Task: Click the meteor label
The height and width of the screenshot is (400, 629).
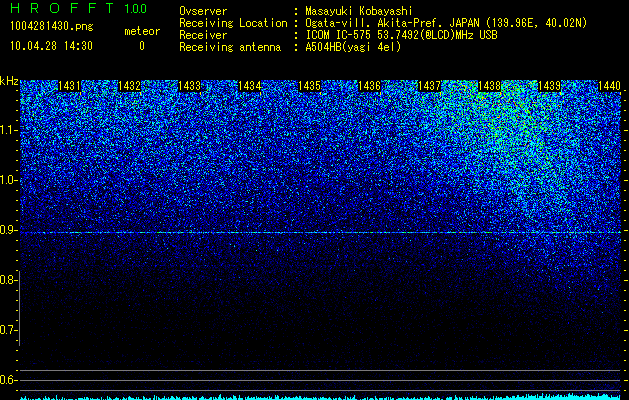Action: [142, 31]
